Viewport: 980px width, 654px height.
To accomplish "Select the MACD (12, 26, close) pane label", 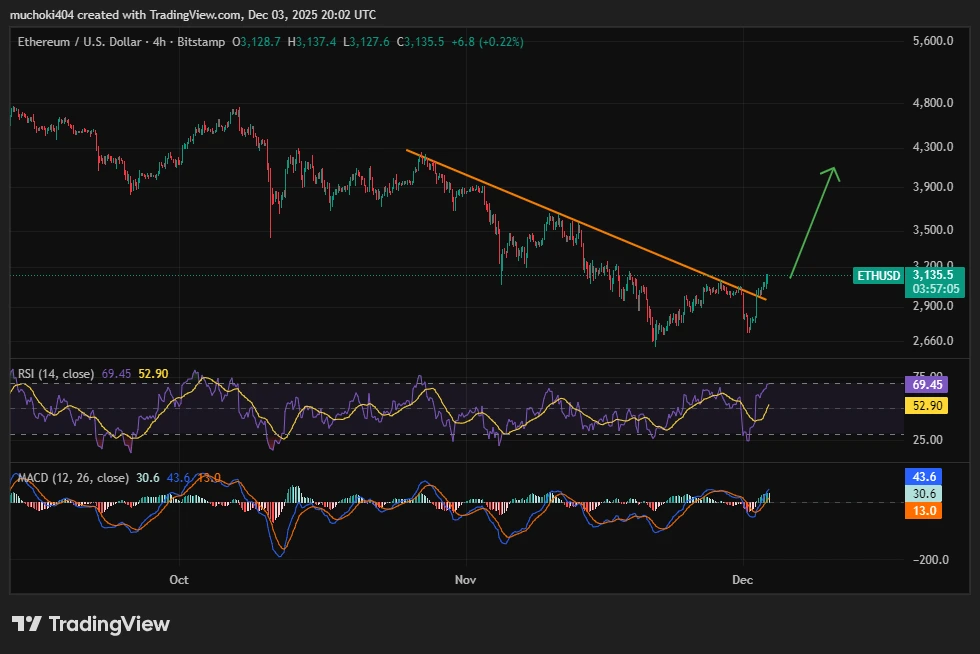I will [72, 478].
